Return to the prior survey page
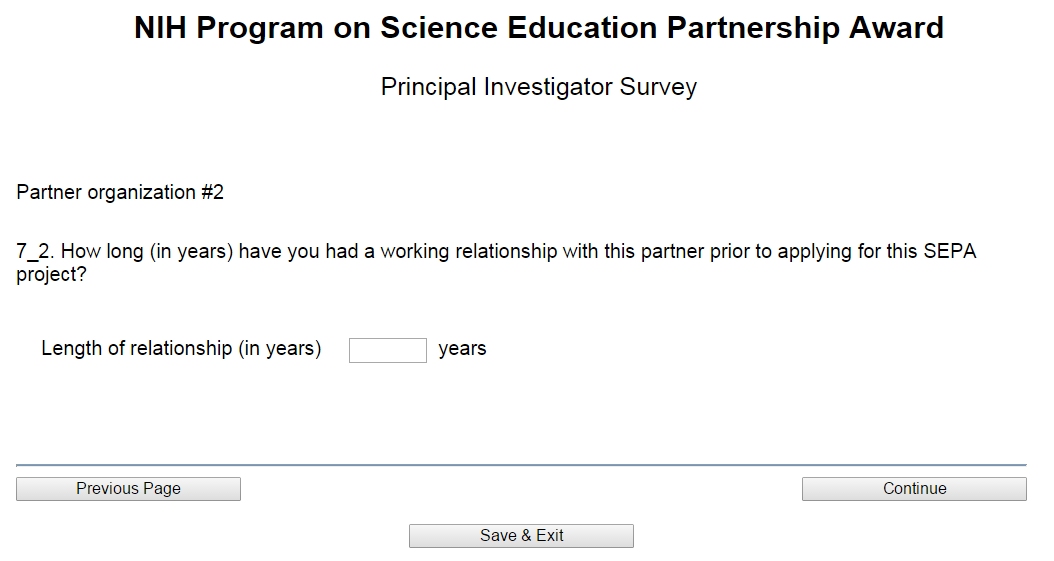The width and height of the screenshot is (1054, 561). (128, 489)
